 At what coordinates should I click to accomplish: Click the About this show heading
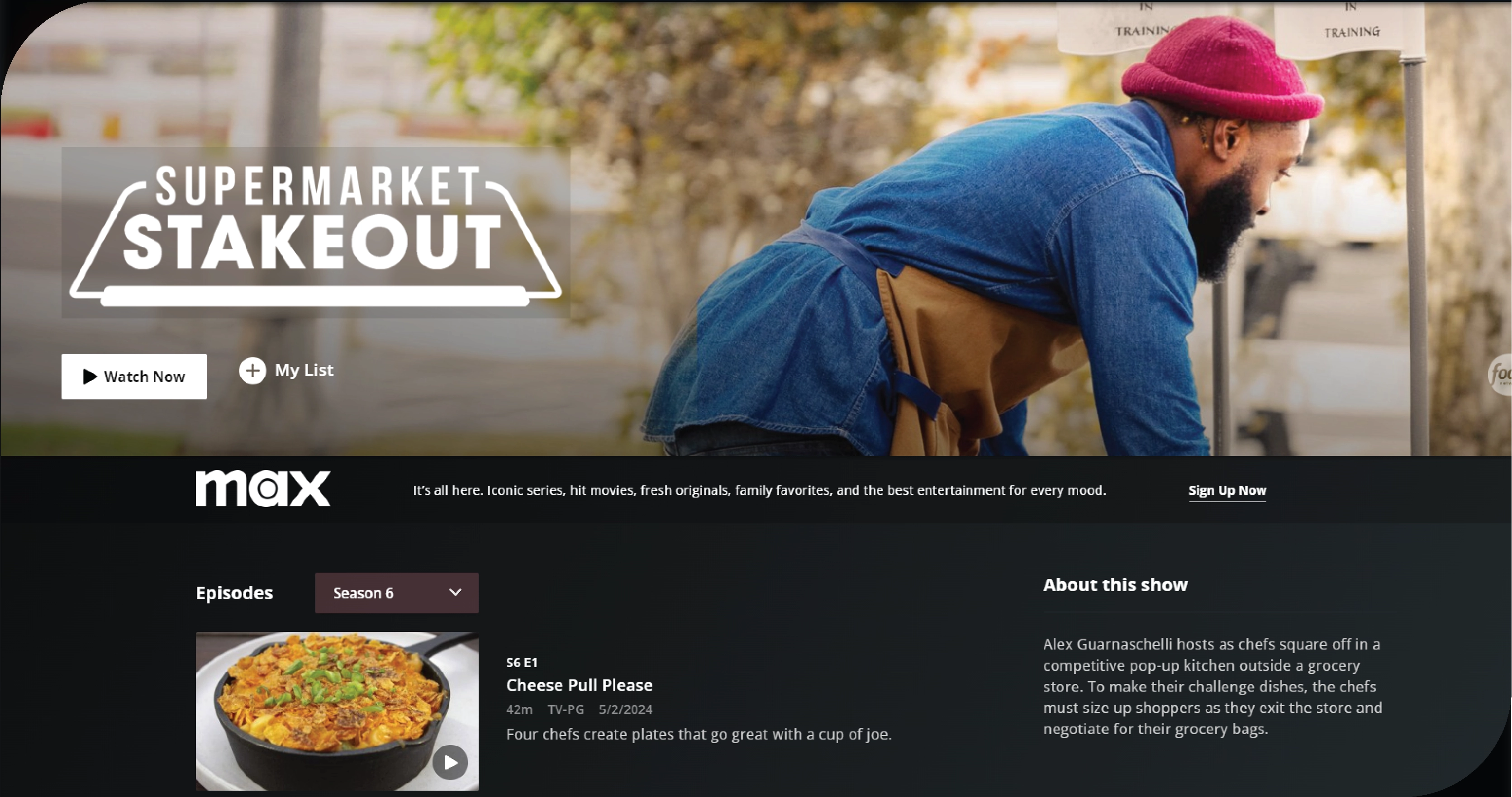pos(1115,585)
